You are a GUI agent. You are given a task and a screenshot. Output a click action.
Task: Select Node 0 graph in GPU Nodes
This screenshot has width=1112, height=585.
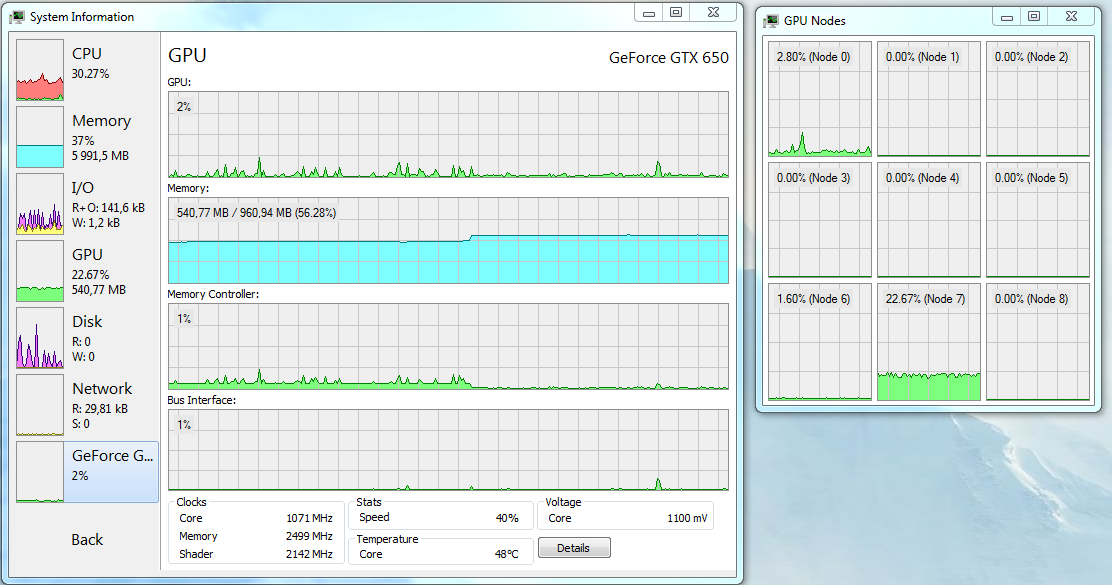click(x=820, y=99)
